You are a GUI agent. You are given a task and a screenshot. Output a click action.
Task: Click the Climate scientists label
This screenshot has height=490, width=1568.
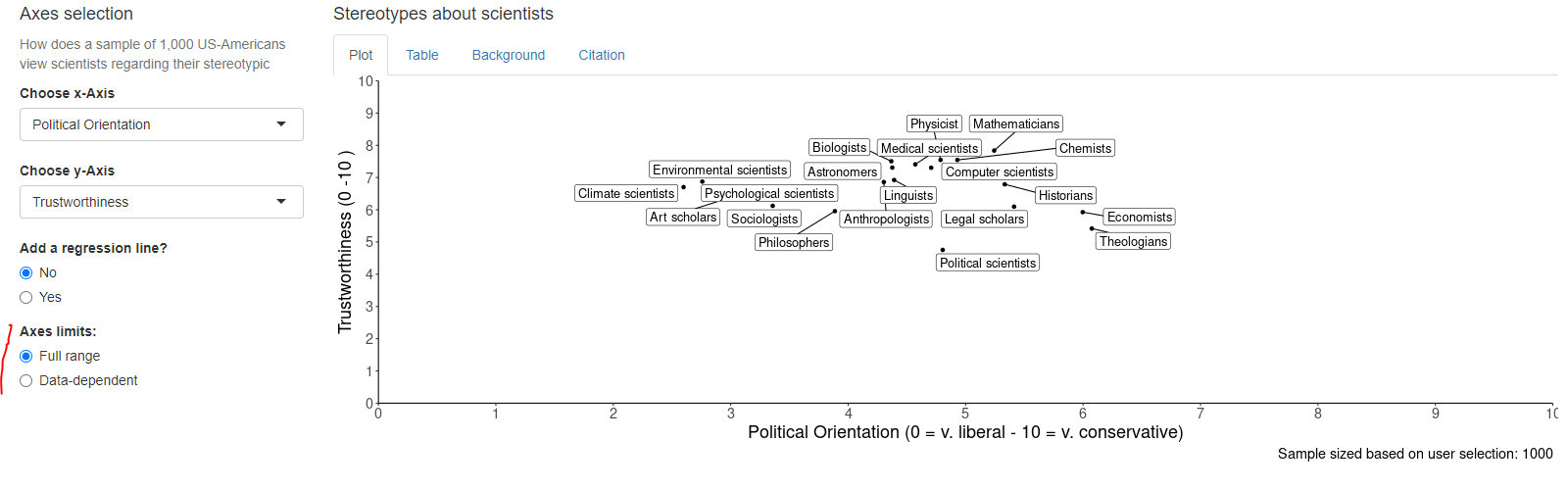click(626, 193)
